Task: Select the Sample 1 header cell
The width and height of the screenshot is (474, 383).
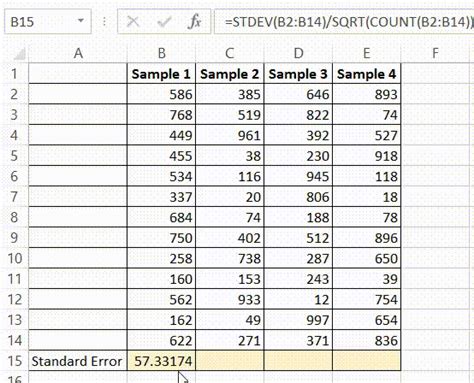Action: [161, 74]
